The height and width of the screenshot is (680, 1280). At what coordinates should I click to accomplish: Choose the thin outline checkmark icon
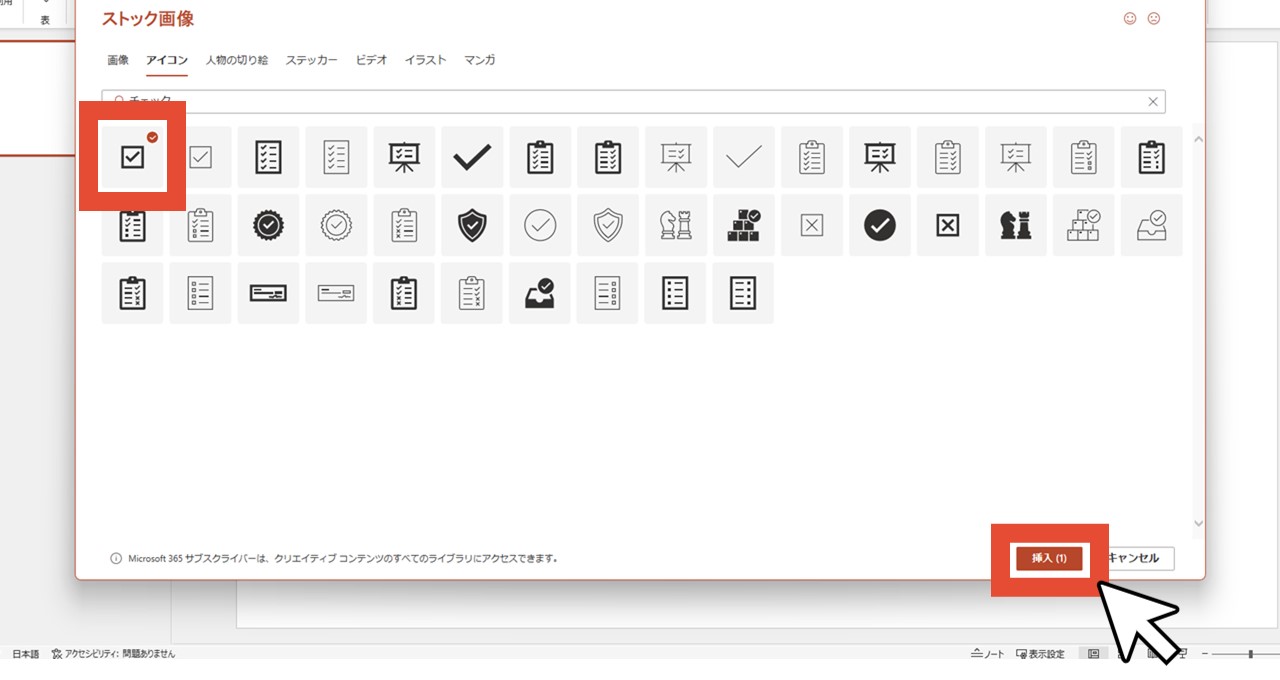click(x=744, y=157)
